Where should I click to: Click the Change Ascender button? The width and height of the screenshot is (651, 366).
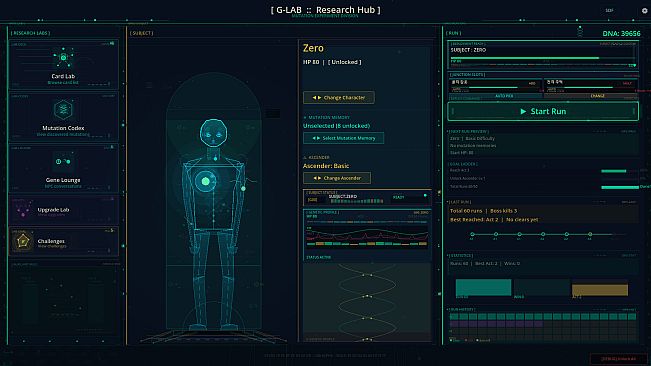337,178
